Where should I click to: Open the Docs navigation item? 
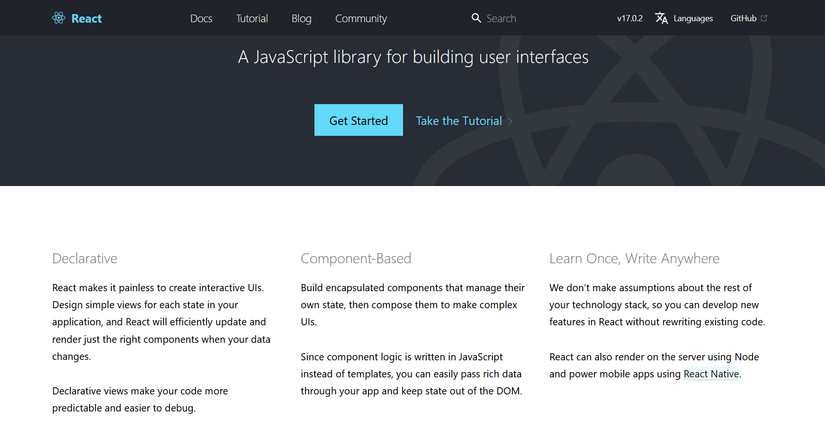[201, 18]
